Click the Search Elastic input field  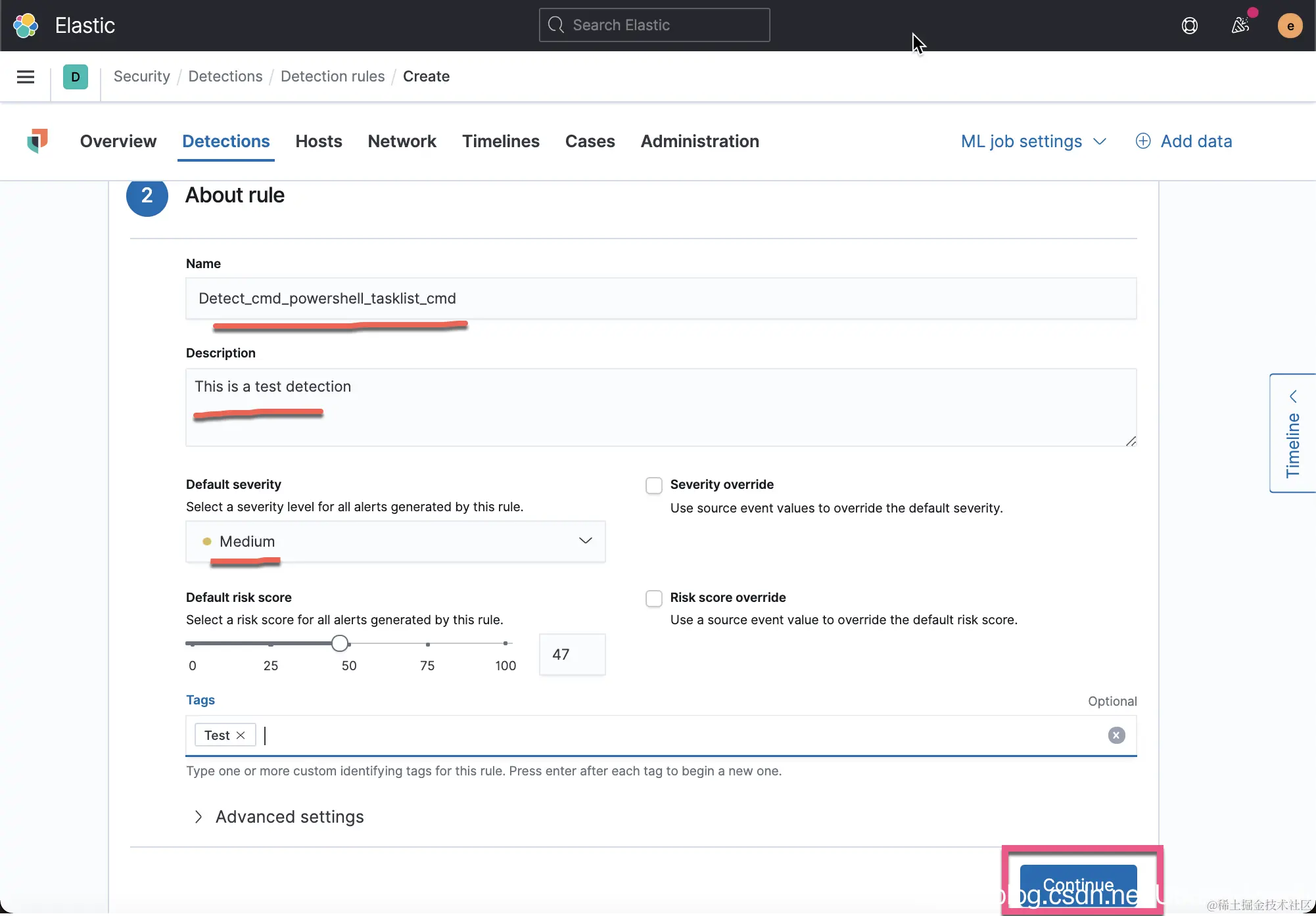[653, 25]
